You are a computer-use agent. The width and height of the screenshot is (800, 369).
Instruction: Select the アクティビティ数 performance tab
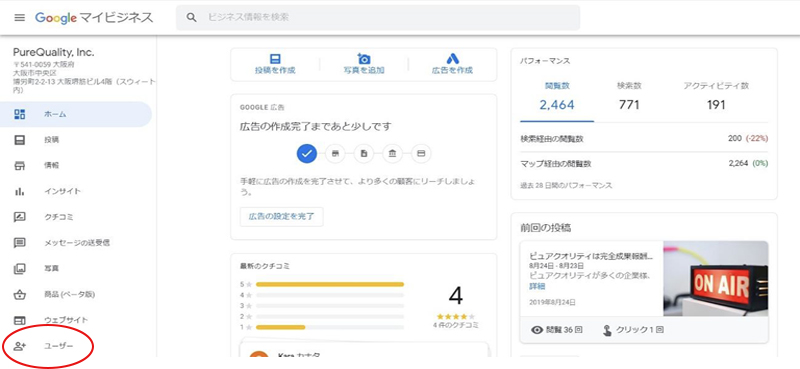coord(716,97)
